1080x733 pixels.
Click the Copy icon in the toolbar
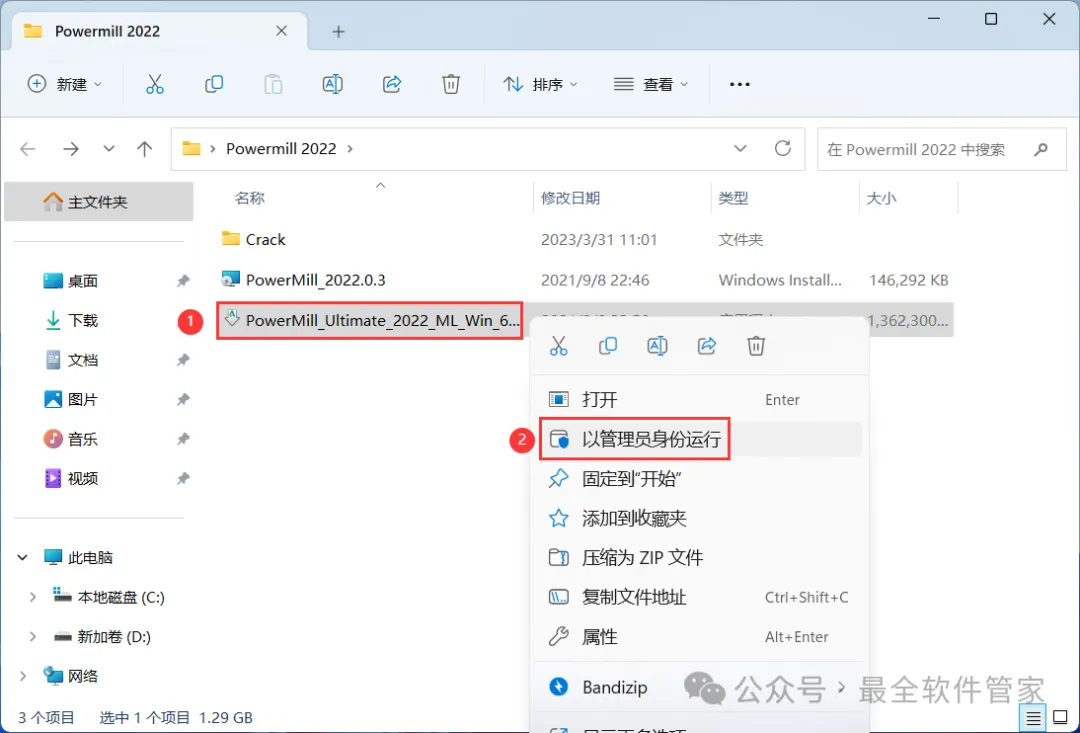pyautogui.click(x=214, y=84)
